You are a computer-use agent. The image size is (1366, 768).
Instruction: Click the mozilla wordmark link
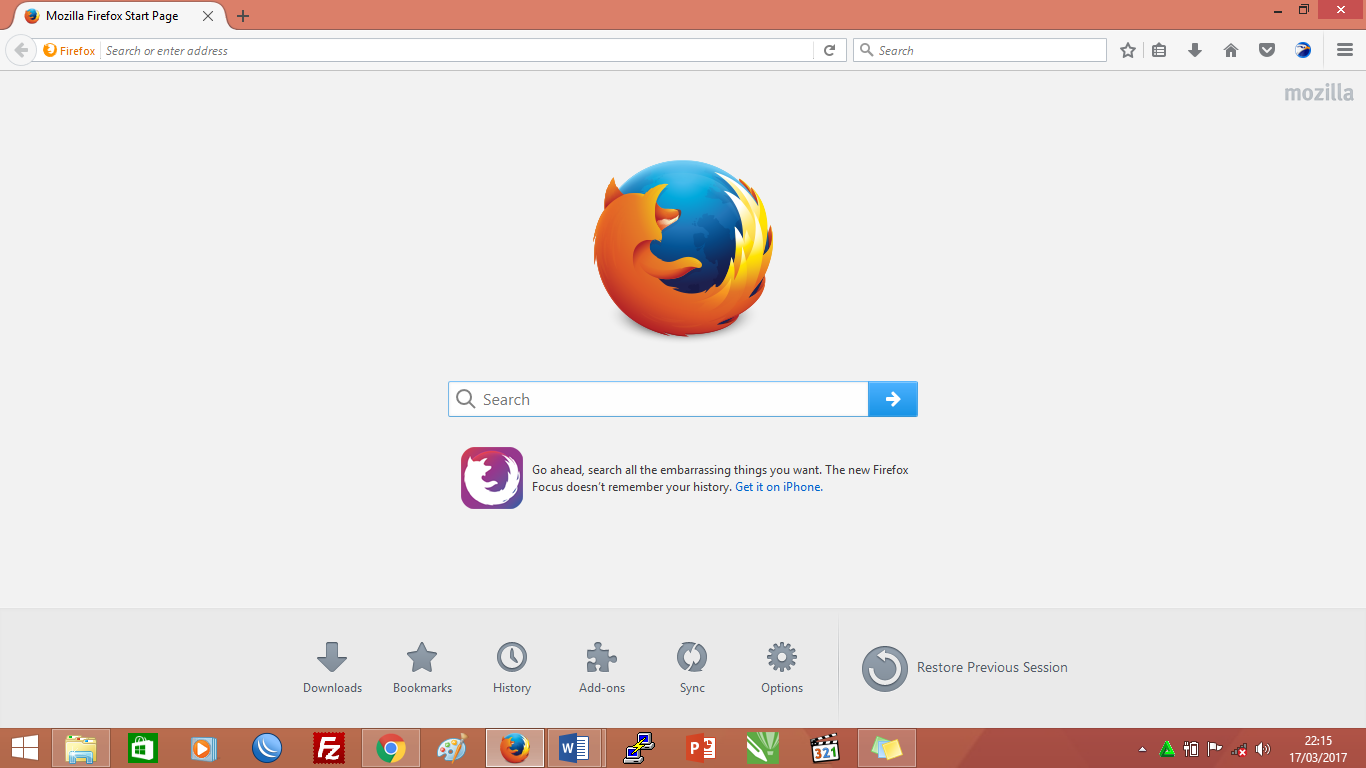1319,93
